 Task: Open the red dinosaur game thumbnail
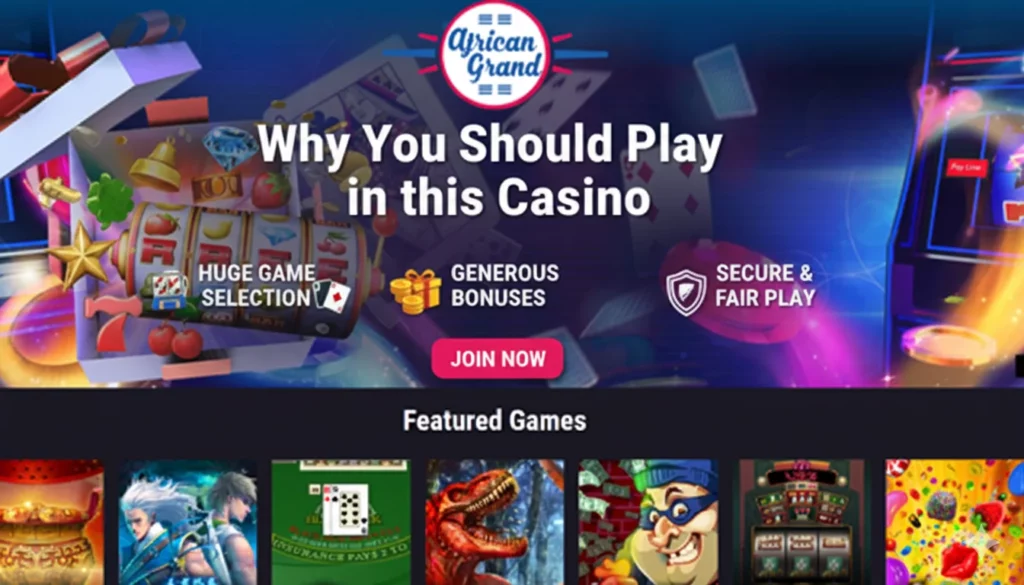(x=495, y=522)
